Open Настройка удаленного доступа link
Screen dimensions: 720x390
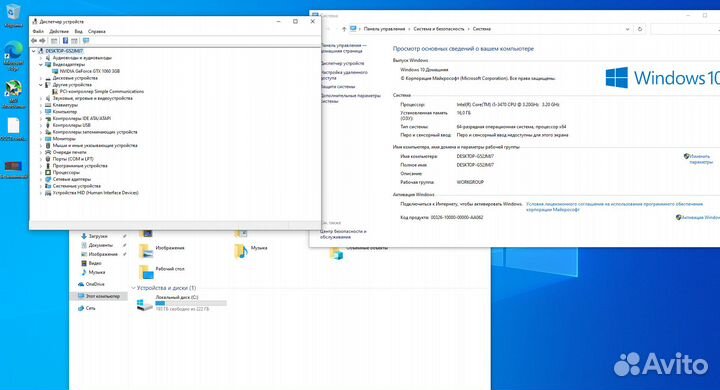344,75
